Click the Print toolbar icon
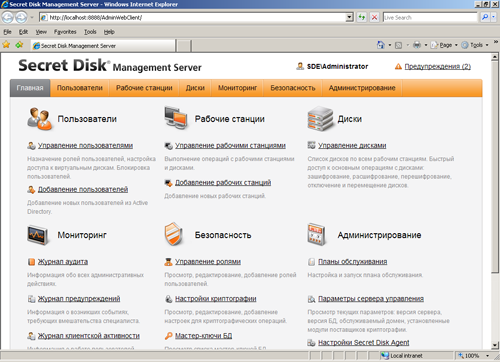Image resolution: width=500 pixels, height=362 pixels. 417,45
